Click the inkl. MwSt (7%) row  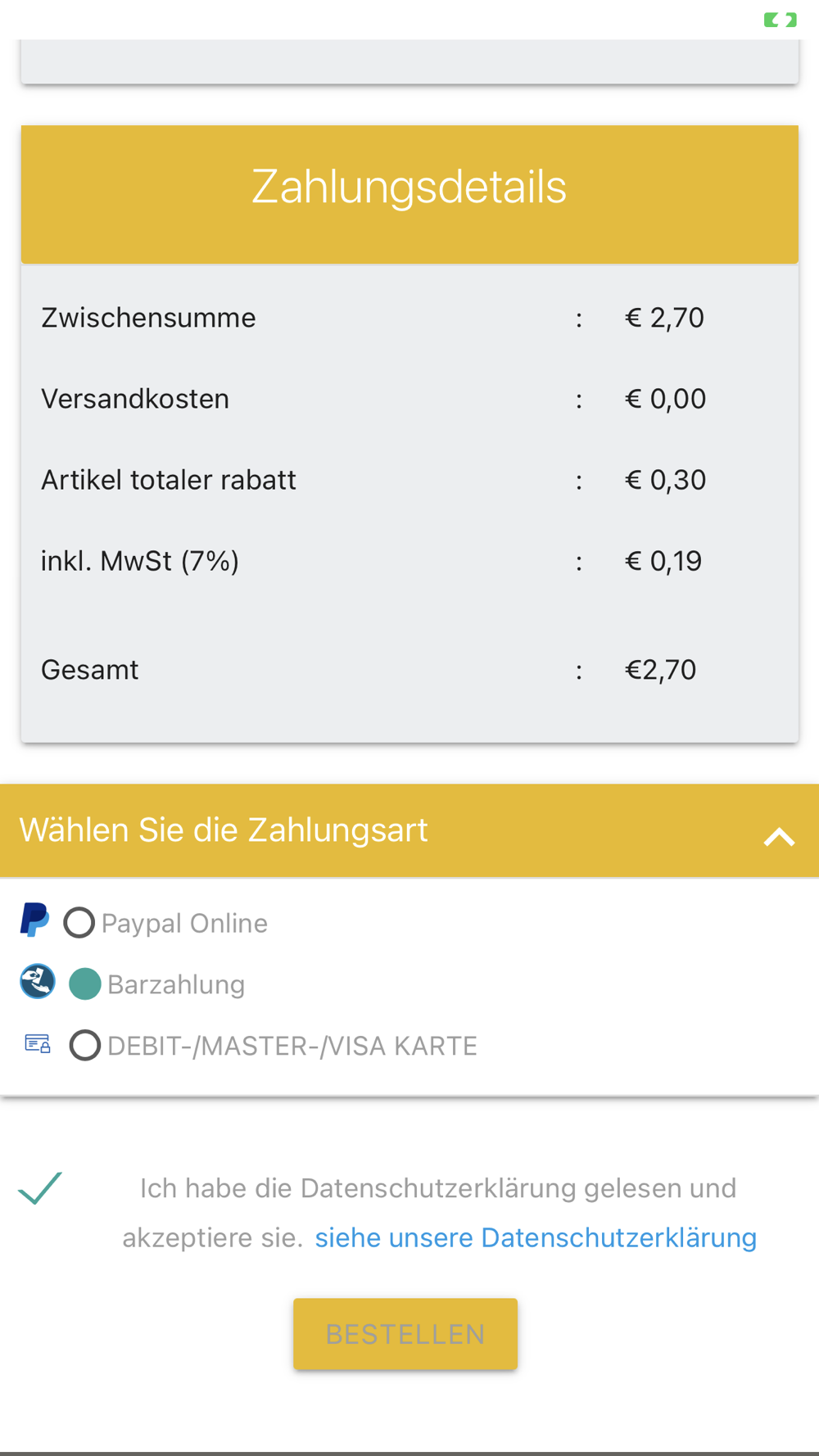[x=409, y=561]
